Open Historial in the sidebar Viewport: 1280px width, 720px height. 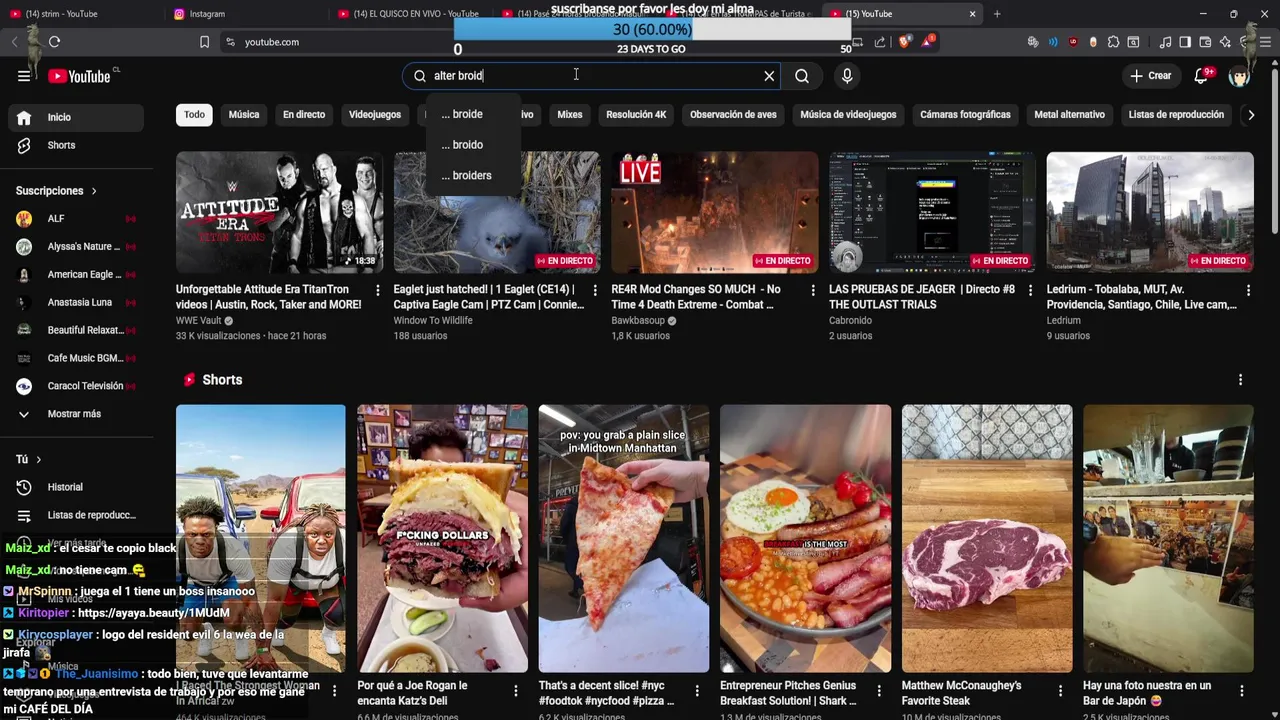click(x=76, y=487)
